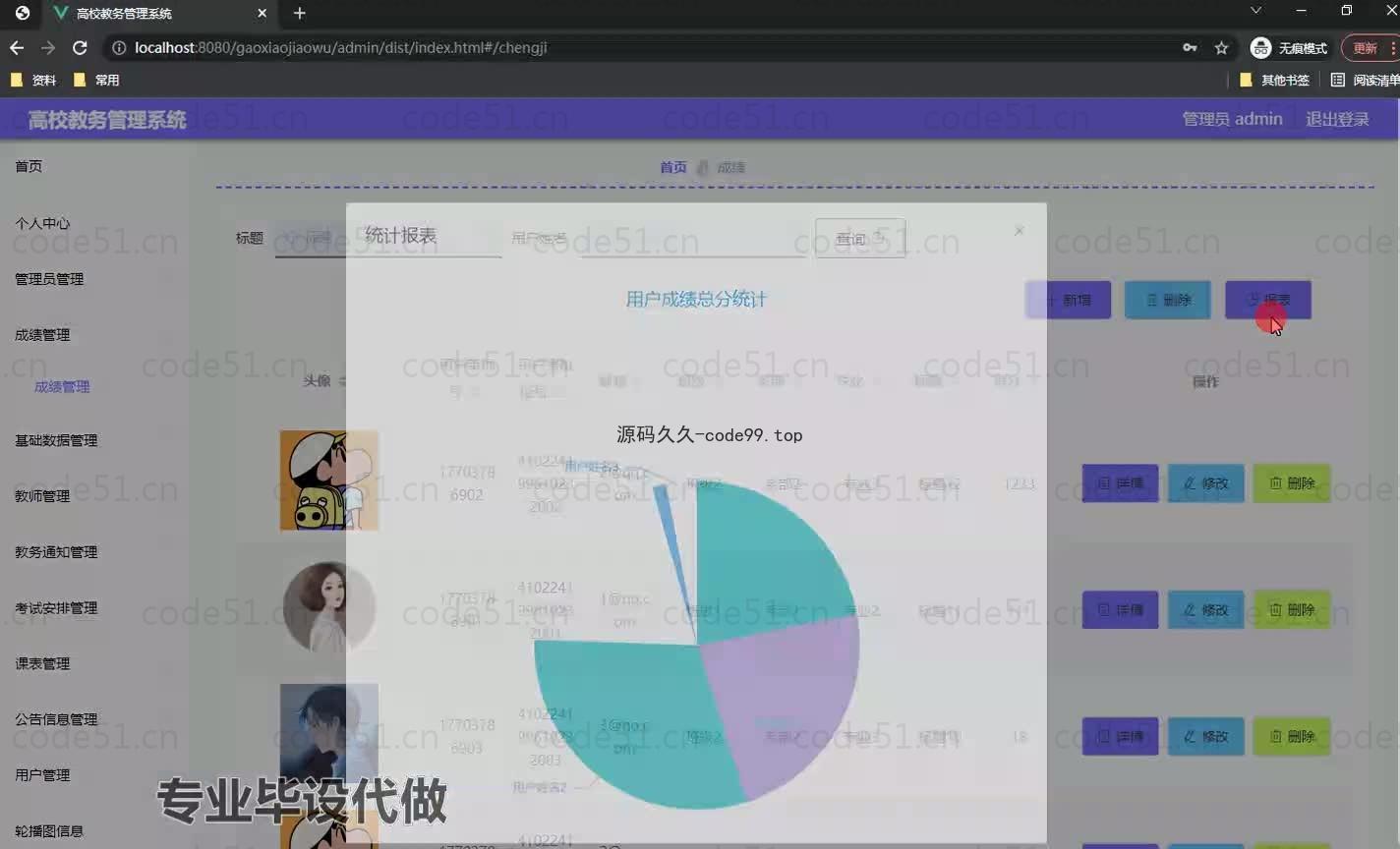The width and height of the screenshot is (1400, 849).
Task: Click 详情 for the short-haired girl avatar row
Action: (x=1120, y=610)
